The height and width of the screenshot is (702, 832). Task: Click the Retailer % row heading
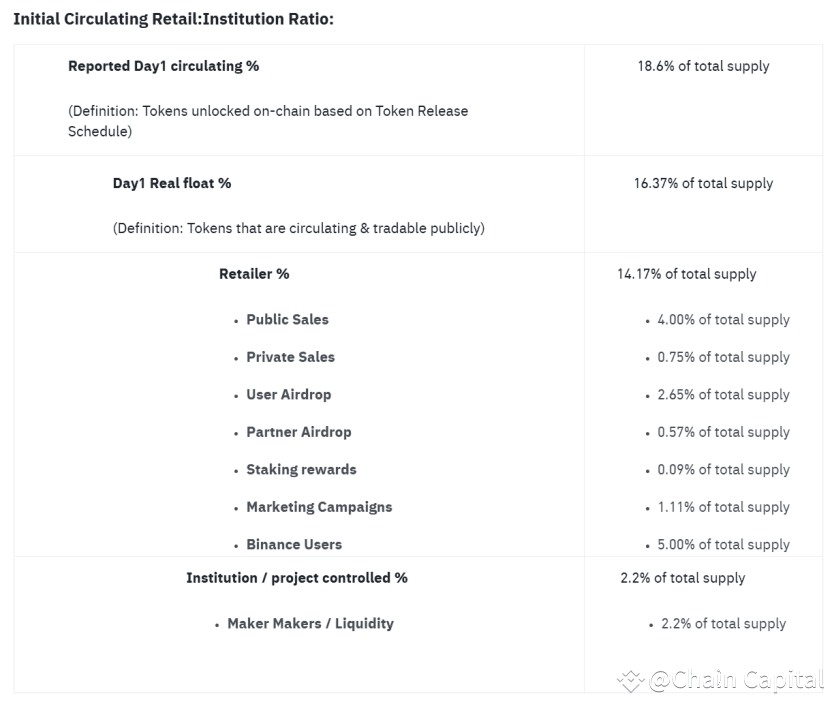pos(254,274)
